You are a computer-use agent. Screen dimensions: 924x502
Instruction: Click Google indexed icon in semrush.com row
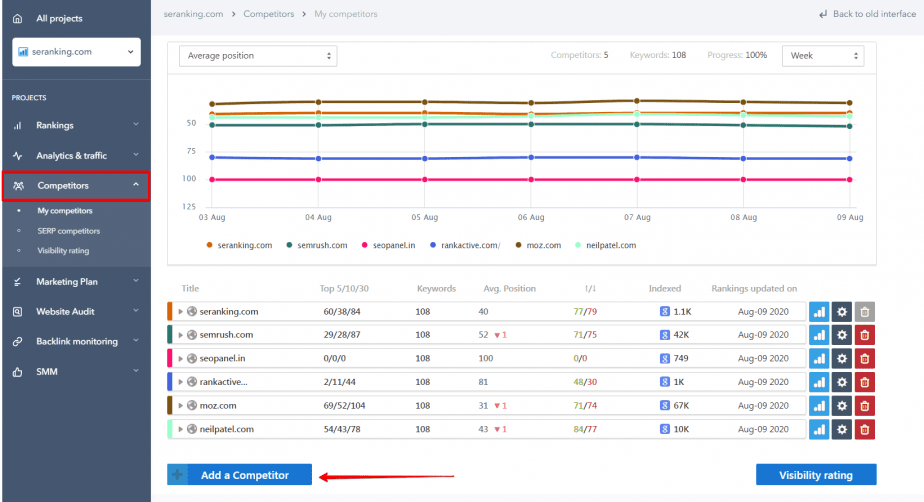pos(665,335)
